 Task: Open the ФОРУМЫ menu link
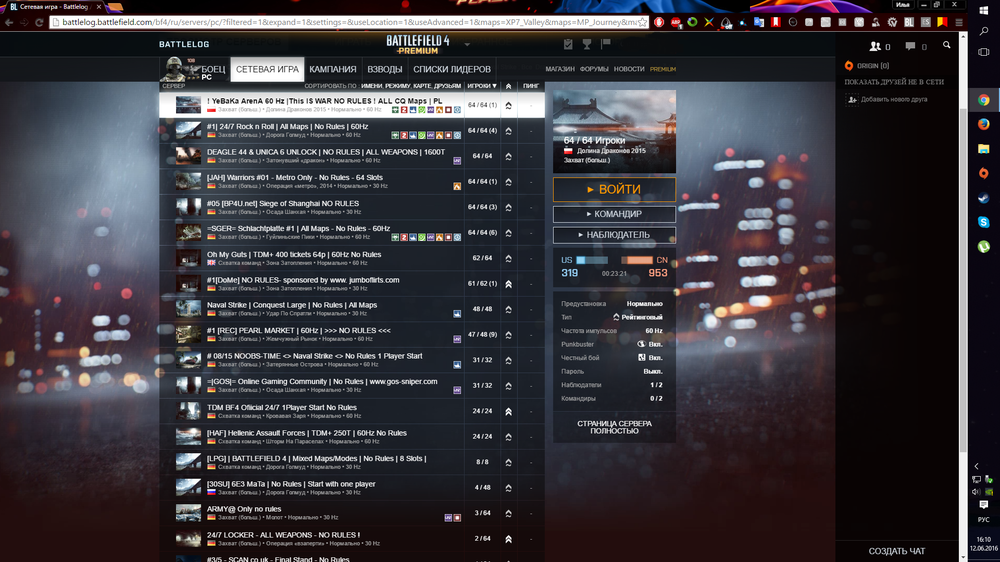[x=594, y=69]
